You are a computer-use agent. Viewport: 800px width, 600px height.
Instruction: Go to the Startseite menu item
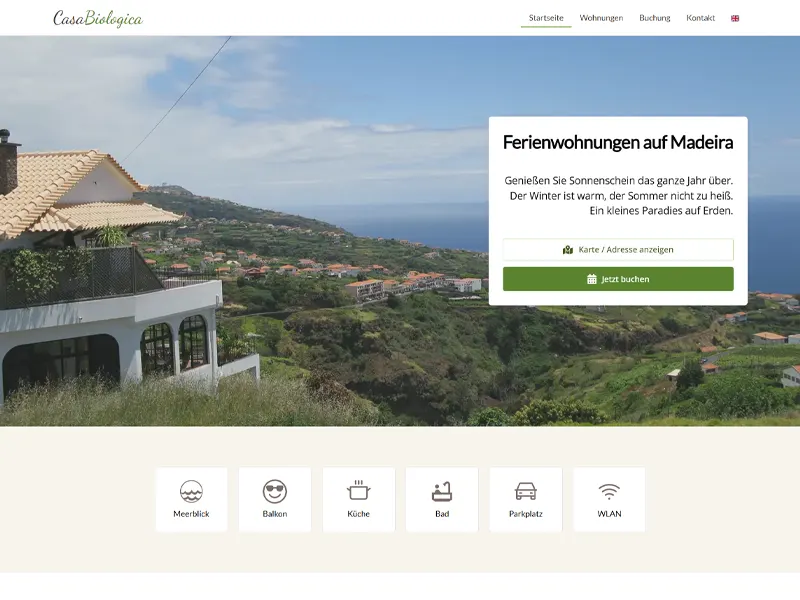click(546, 18)
